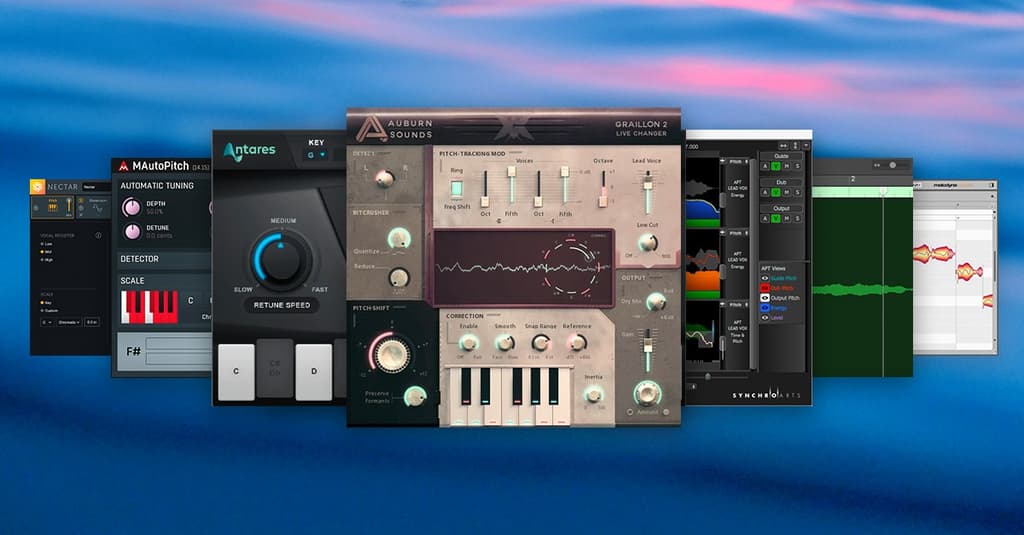Toggle the Preserve Formants knob

[414, 396]
